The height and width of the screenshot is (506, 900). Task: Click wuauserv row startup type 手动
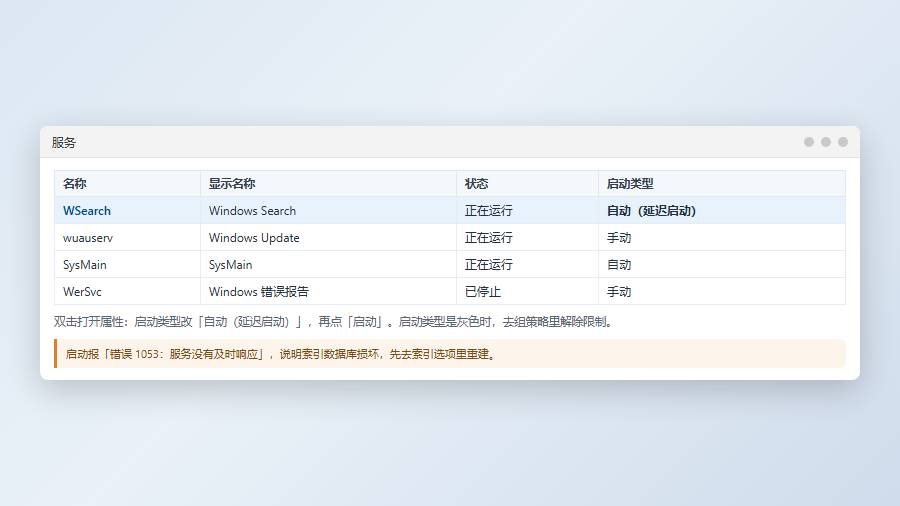click(619, 238)
